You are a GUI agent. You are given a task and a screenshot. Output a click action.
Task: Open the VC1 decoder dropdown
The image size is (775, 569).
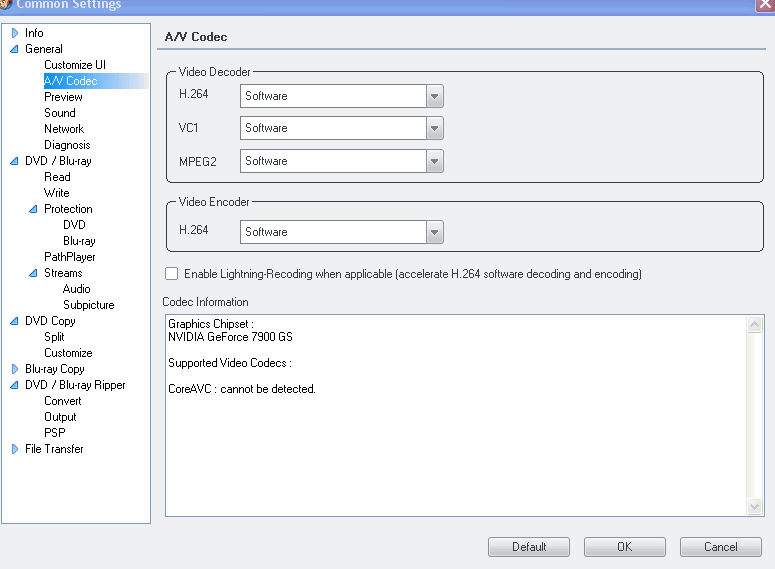tap(434, 128)
